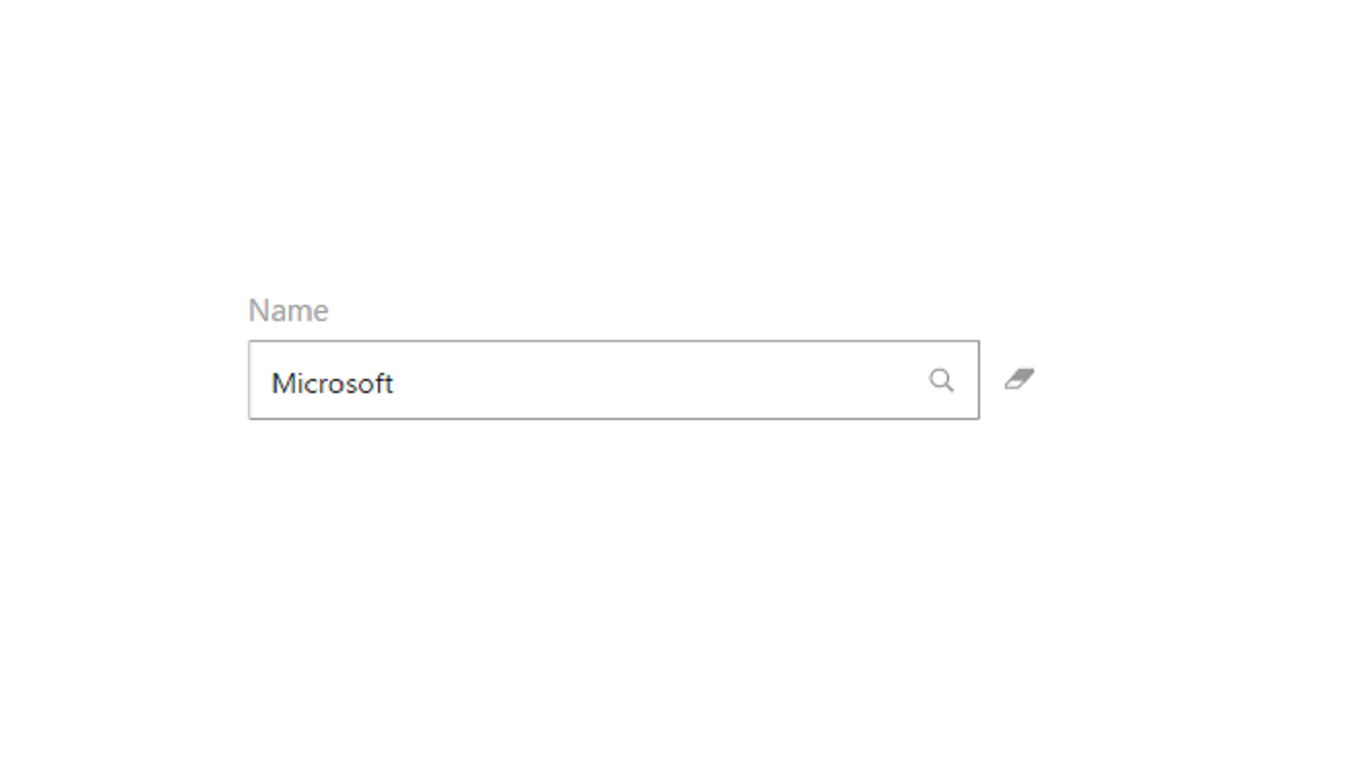The image size is (1366, 768).
Task: Apply the Microsoft search with the magnifier
Action: tap(941, 380)
